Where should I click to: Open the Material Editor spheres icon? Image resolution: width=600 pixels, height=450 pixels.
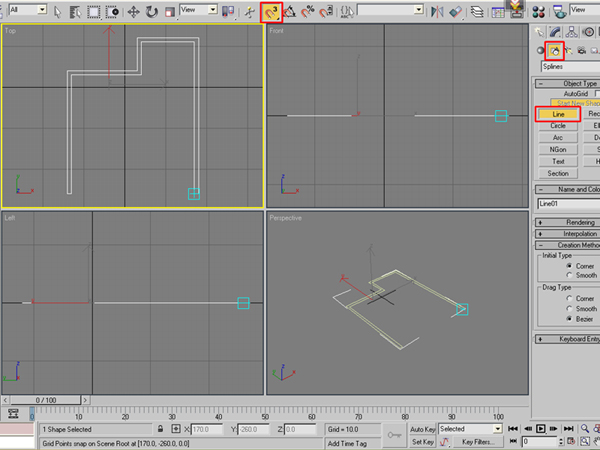pos(538,12)
